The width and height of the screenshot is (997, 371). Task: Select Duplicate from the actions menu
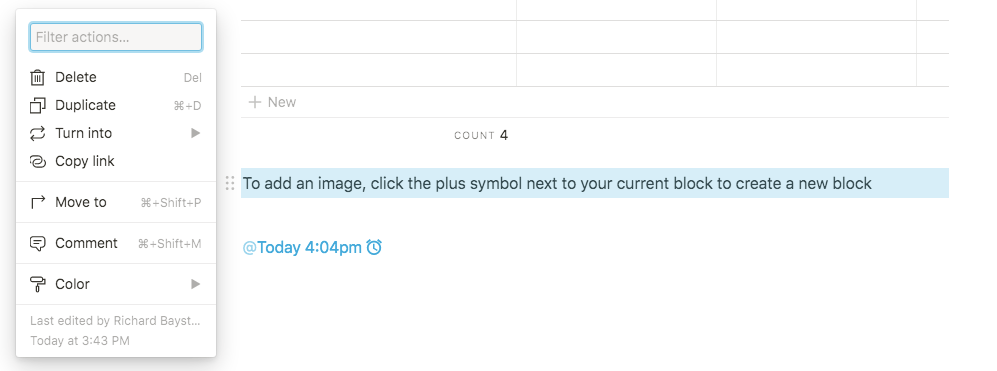click(116, 106)
